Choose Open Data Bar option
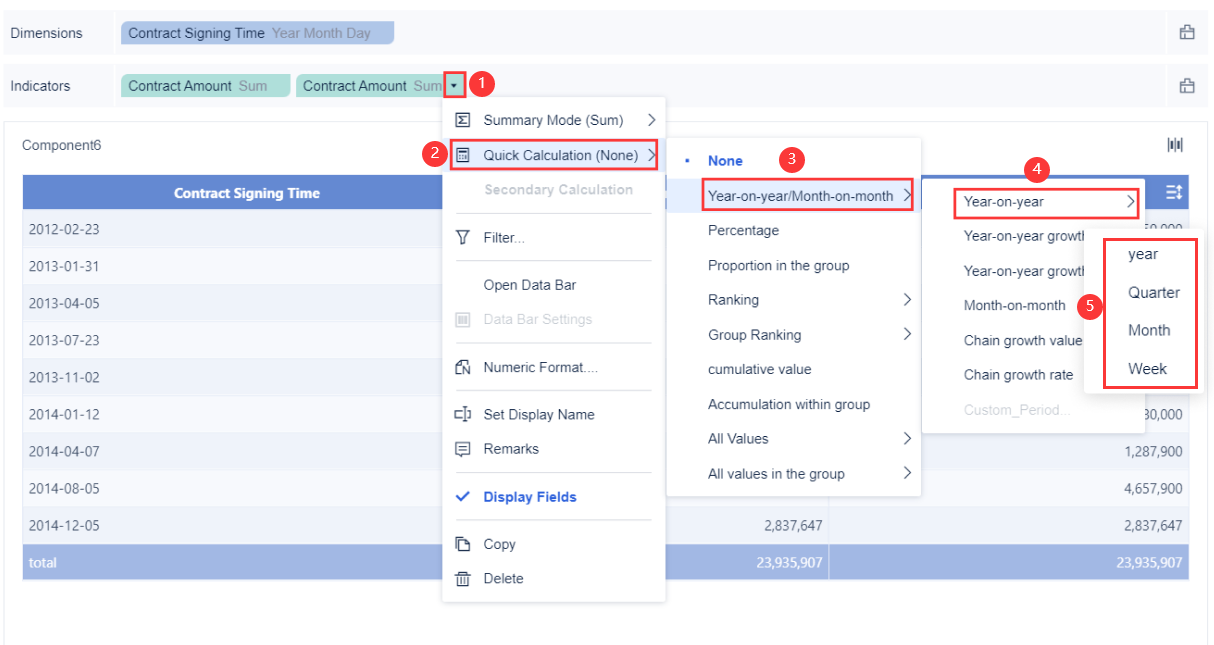This screenshot has height=645, width=1214. click(x=529, y=285)
